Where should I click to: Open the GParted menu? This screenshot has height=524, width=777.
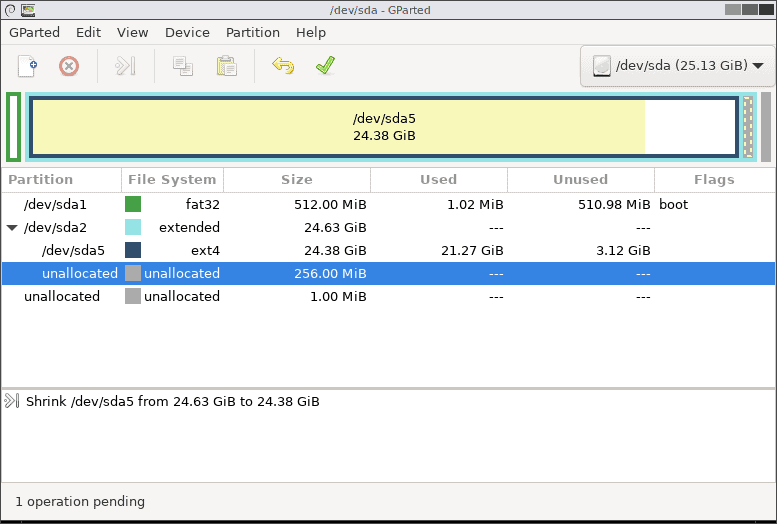(36, 32)
